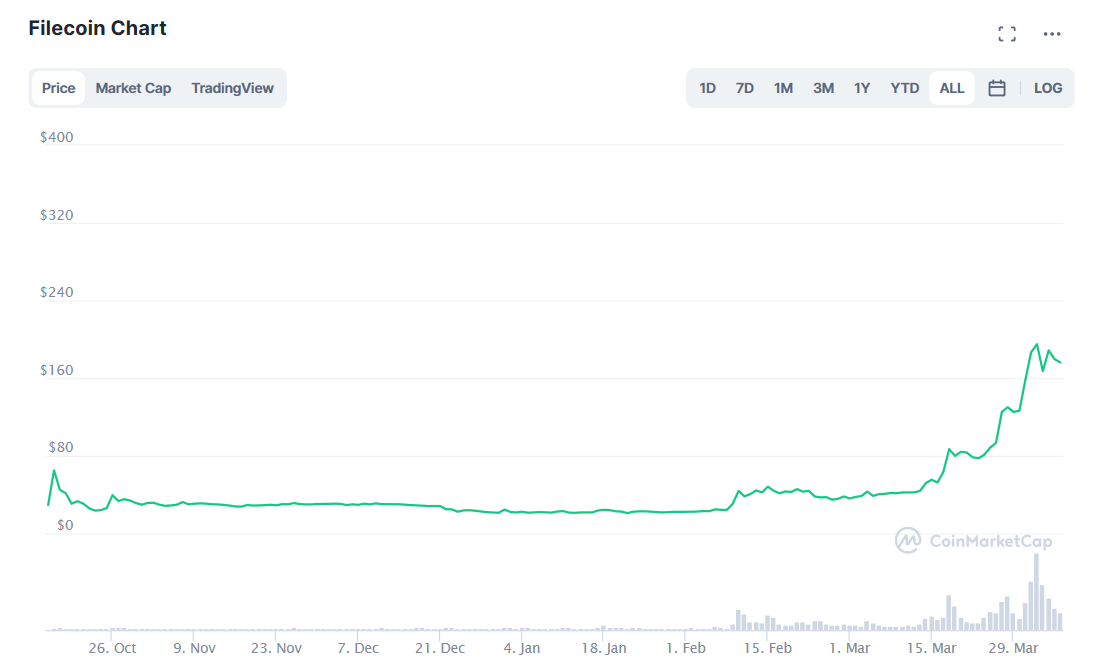Screen dimensions: 1109x669
Task: Toggle LOG scale on the chart
Action: pos(1048,88)
